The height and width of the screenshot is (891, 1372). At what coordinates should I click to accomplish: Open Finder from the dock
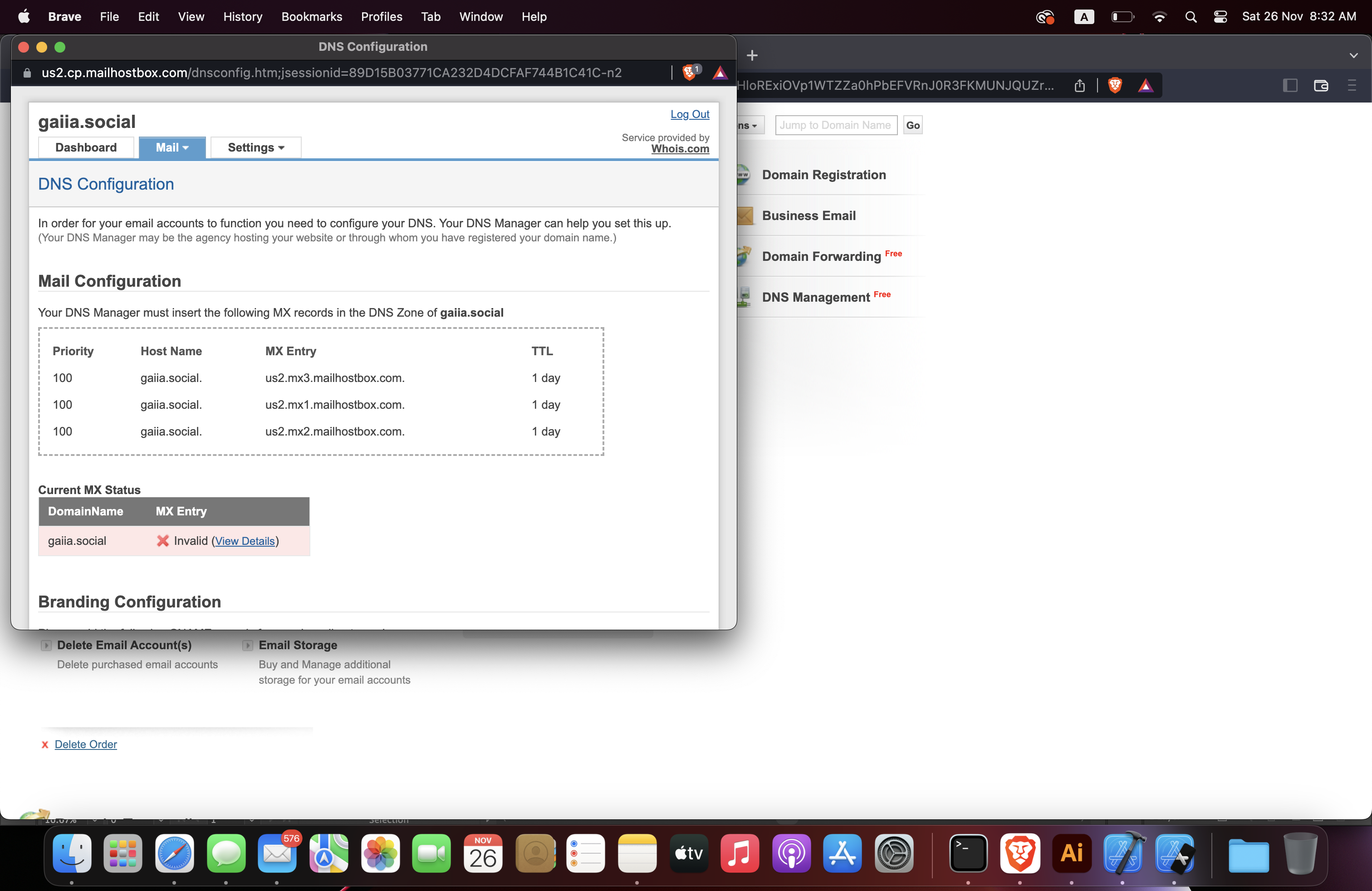[72, 853]
